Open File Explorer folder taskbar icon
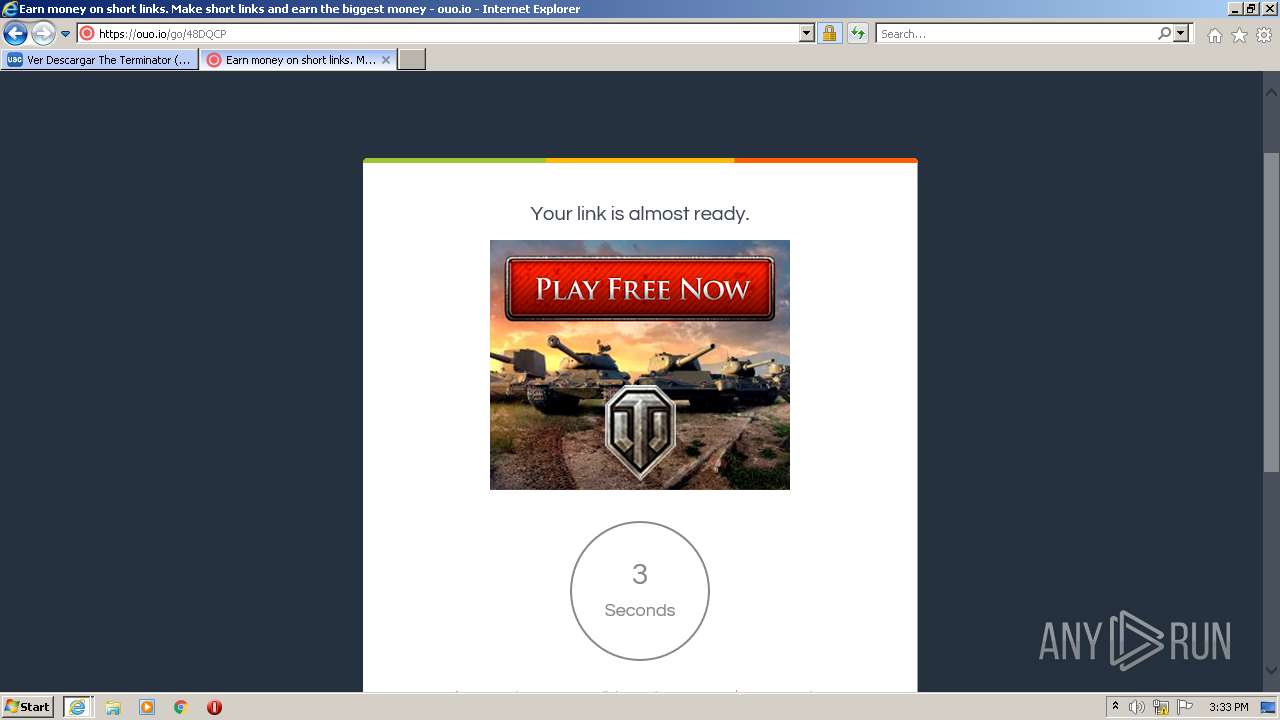The height and width of the screenshot is (720, 1280). click(113, 707)
